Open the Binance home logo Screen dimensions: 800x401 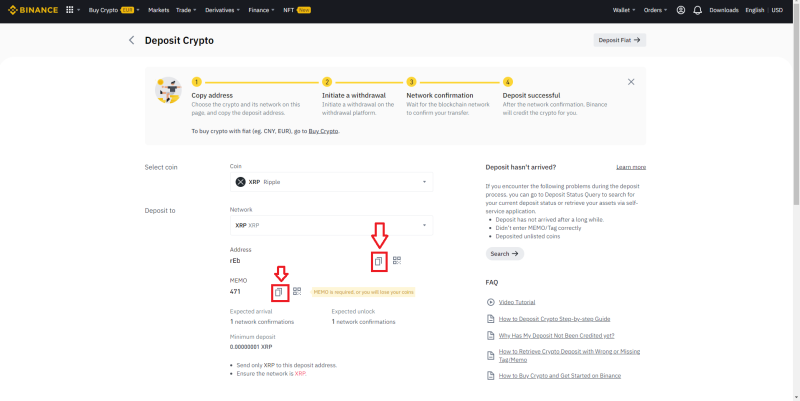pyautogui.click(x=33, y=10)
